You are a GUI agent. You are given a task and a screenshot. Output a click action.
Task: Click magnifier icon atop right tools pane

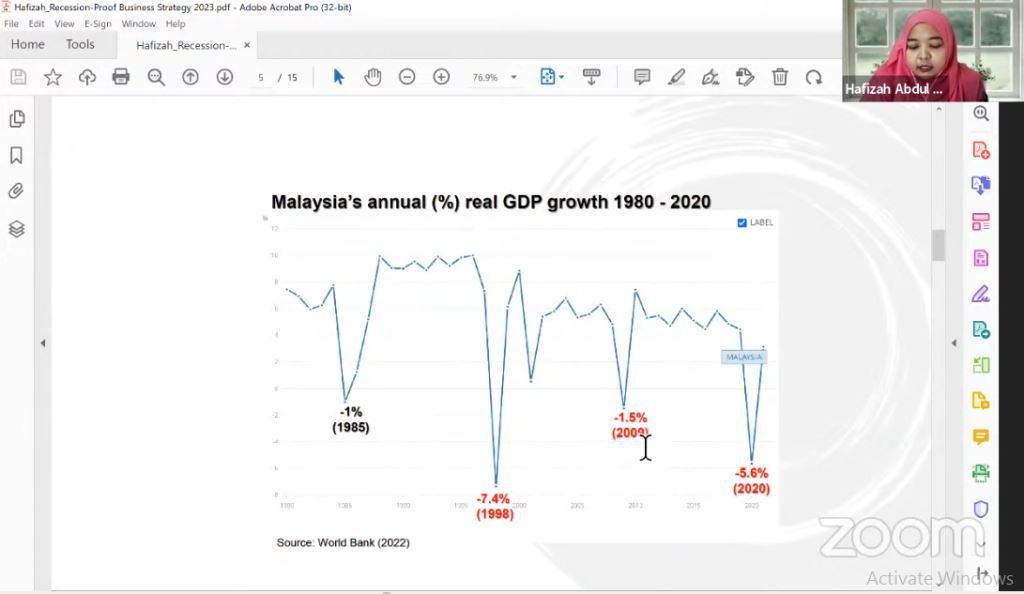click(x=981, y=114)
